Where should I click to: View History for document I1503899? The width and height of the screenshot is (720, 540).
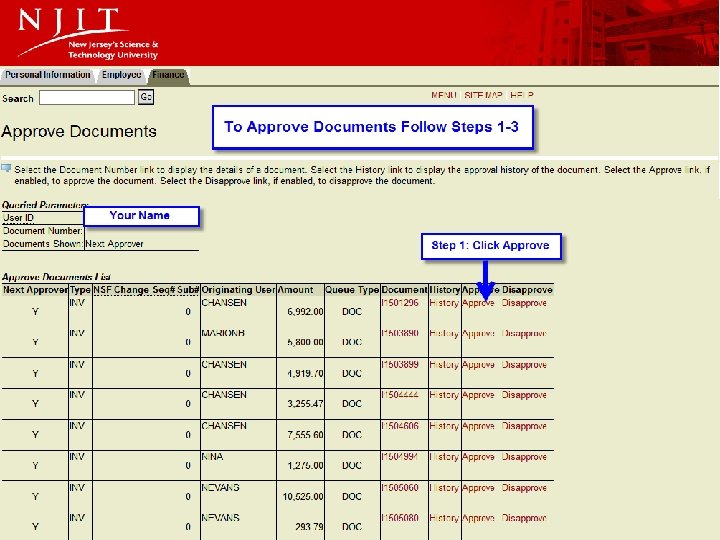444,365
